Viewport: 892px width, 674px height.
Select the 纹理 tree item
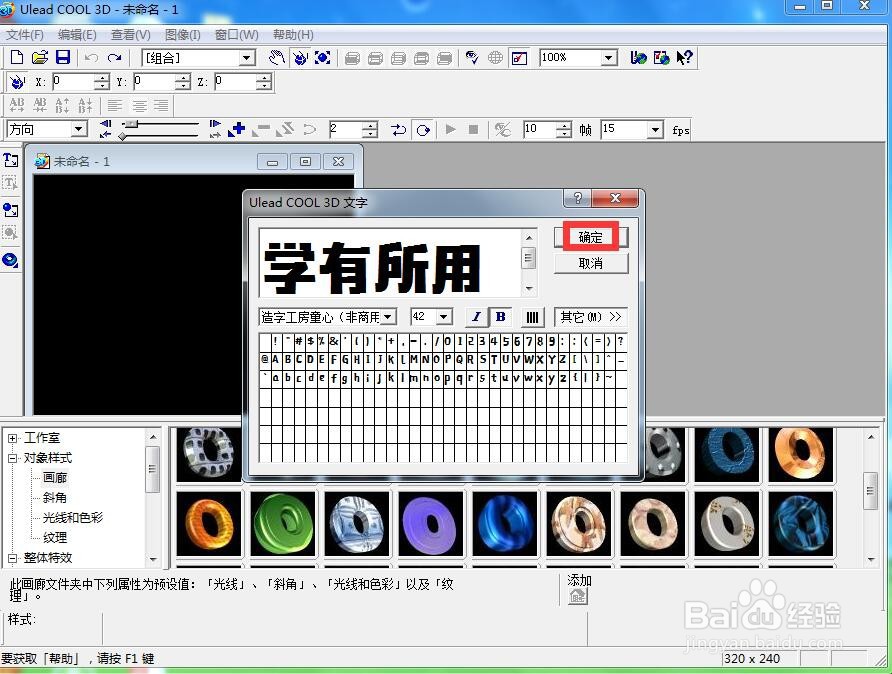click(x=55, y=537)
